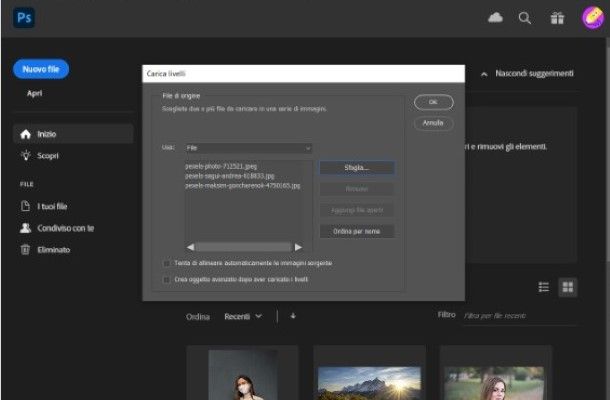Switch to list view icon
The image size is (610, 400).
click(543, 287)
